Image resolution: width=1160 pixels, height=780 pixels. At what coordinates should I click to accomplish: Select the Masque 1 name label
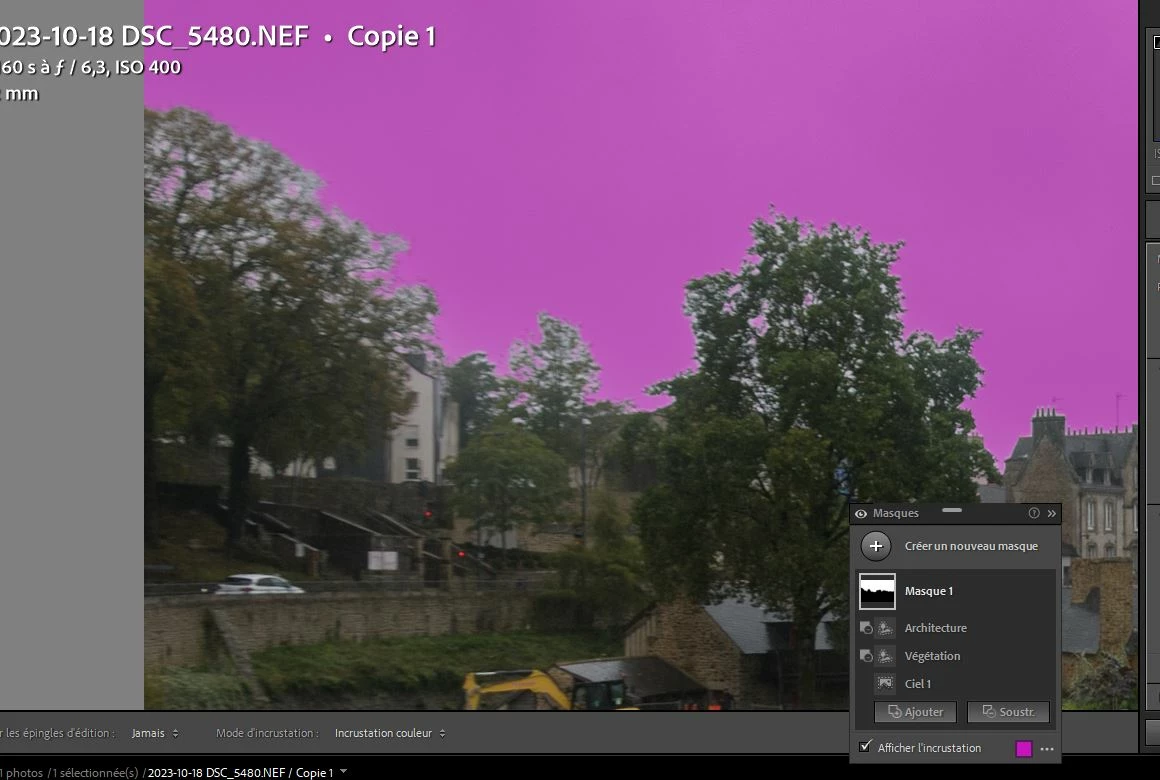point(928,591)
